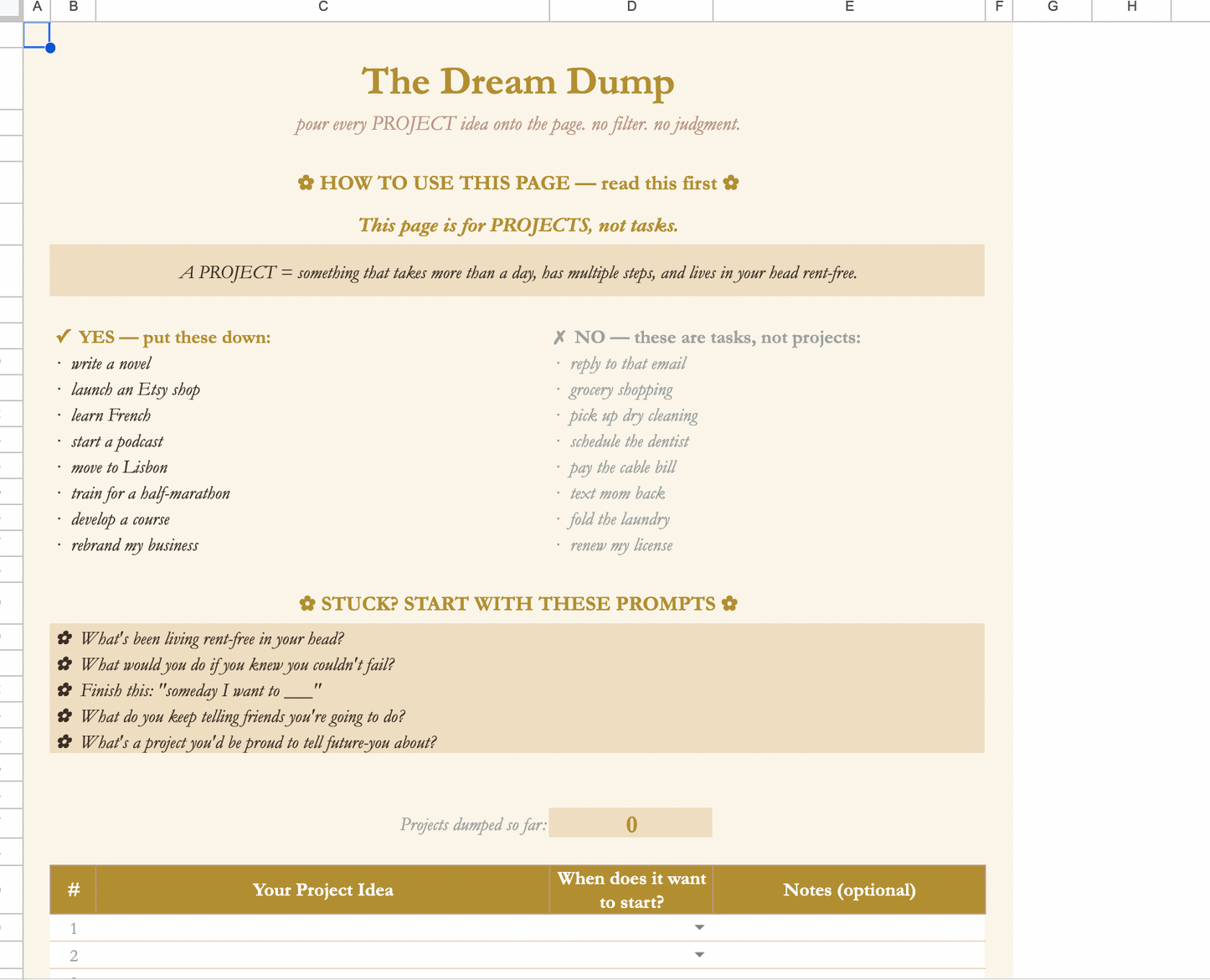Viewport: 1210px width, 980px height.
Task: Click 'rebrand my business' example
Action: pyautogui.click(x=135, y=545)
